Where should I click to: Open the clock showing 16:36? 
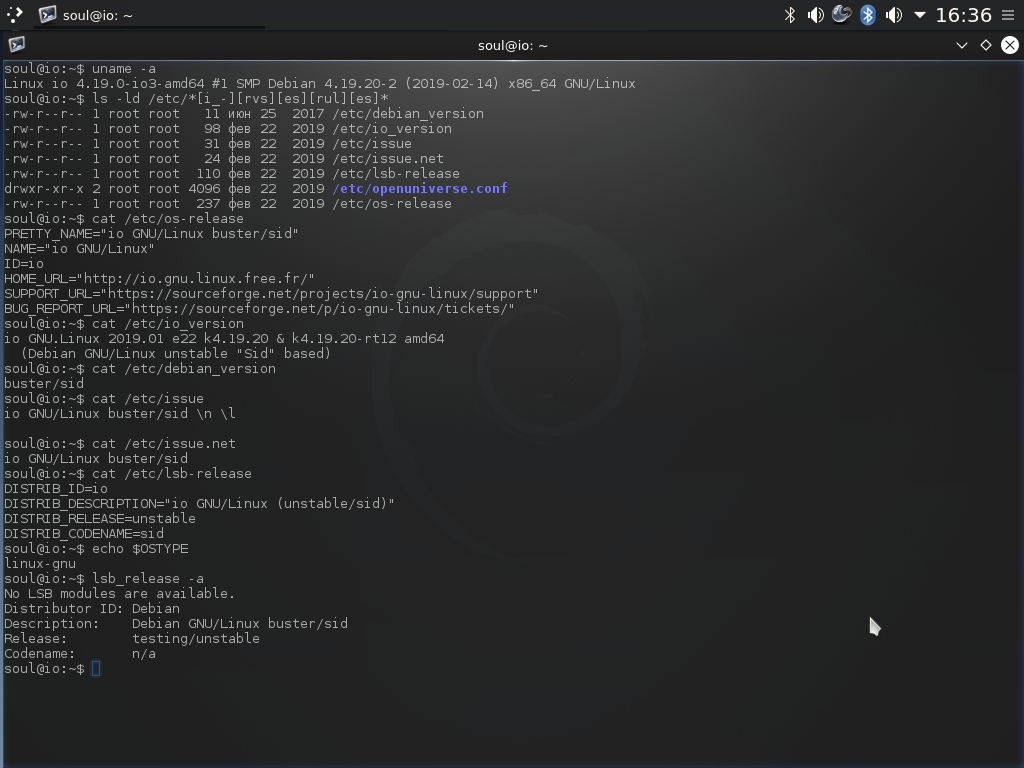[x=963, y=14]
